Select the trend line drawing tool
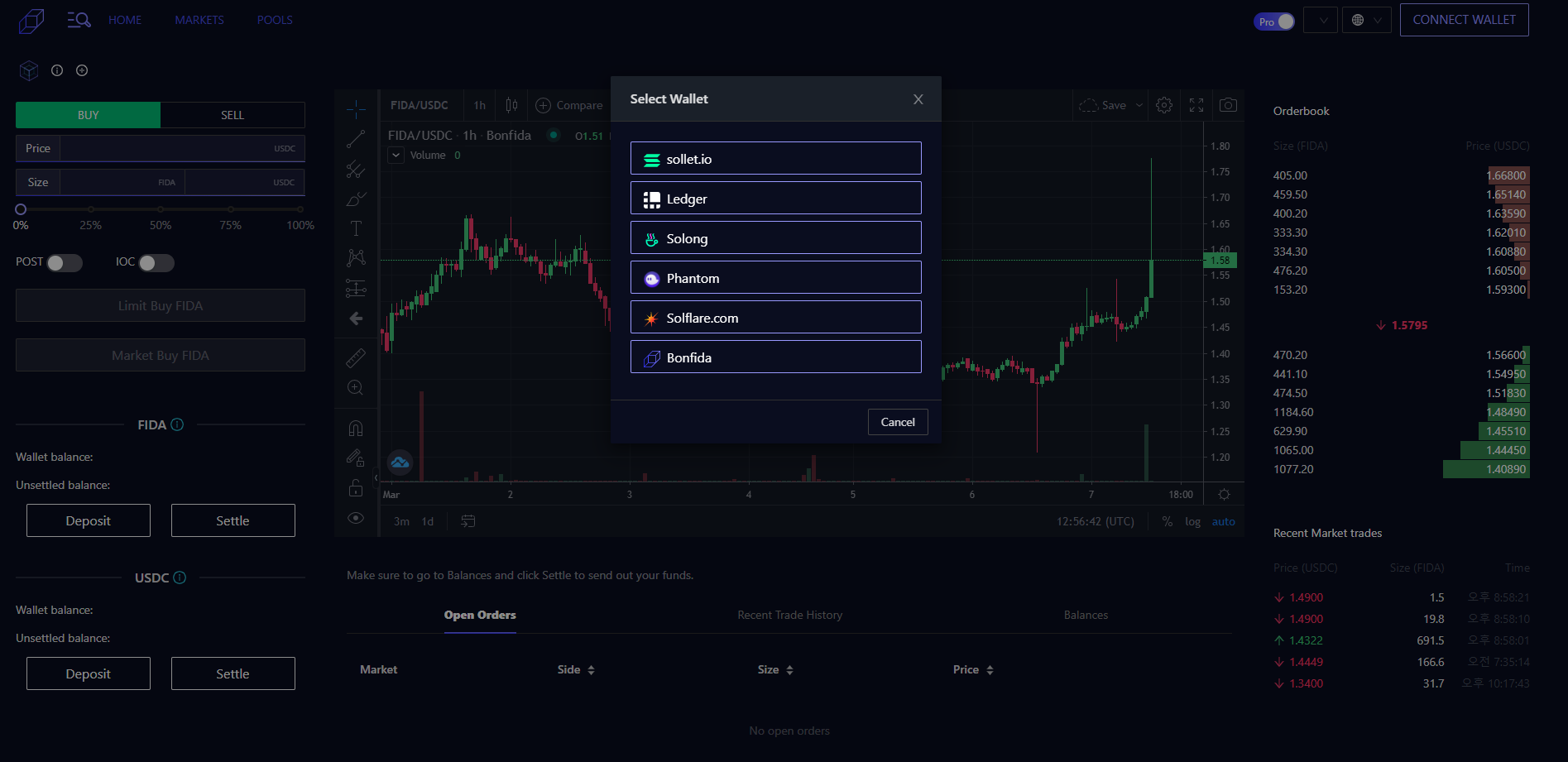 point(356,139)
